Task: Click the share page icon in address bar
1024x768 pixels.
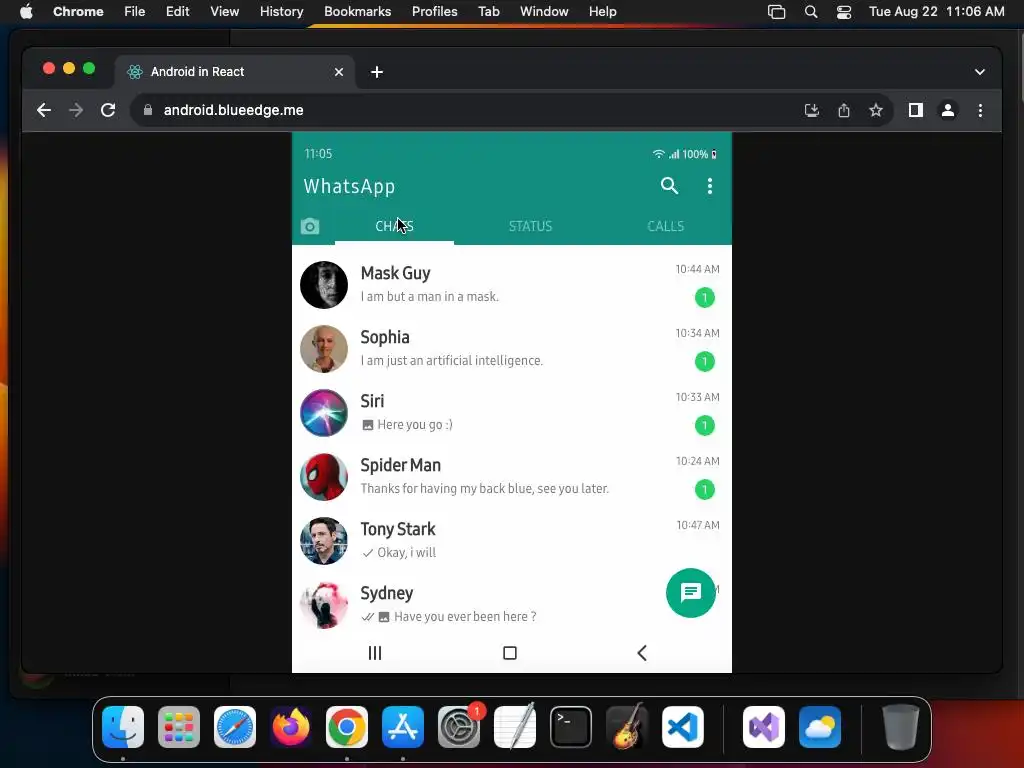Action: click(x=844, y=110)
